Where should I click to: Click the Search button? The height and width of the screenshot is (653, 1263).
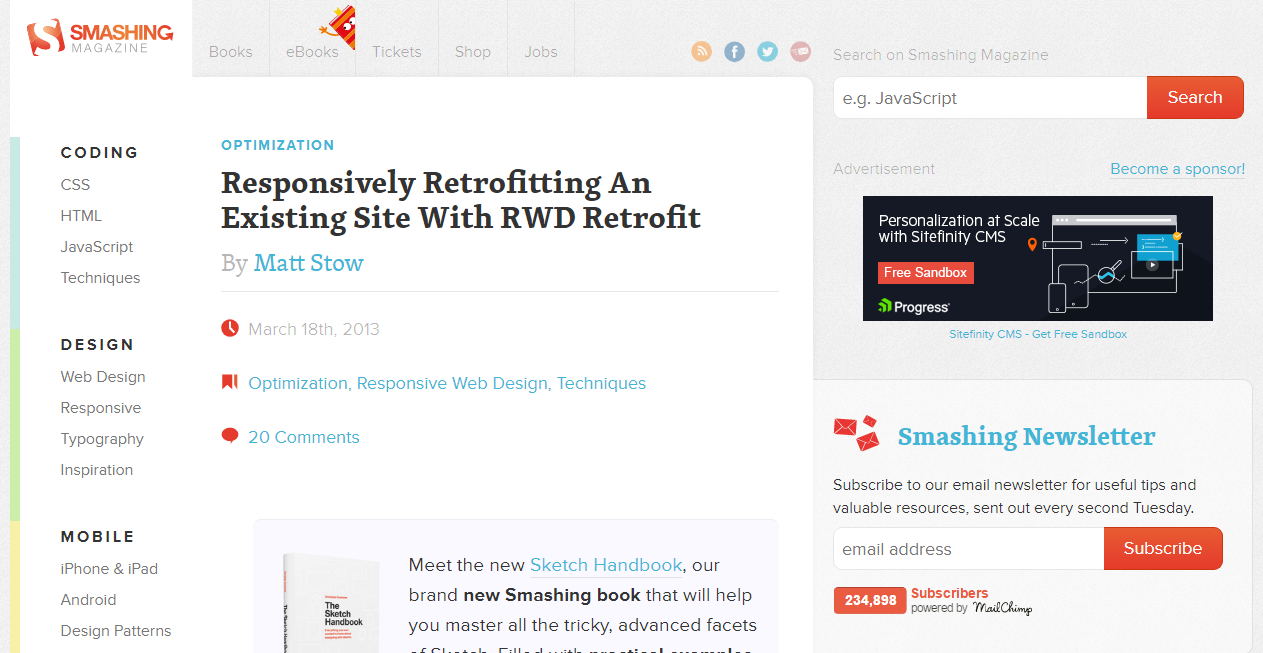pos(1195,97)
